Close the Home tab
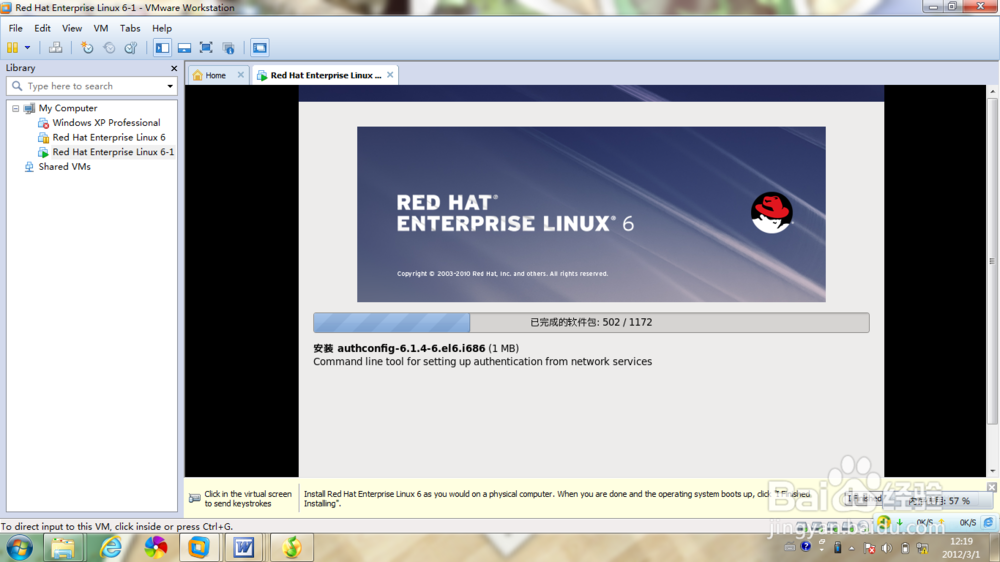 coord(240,75)
